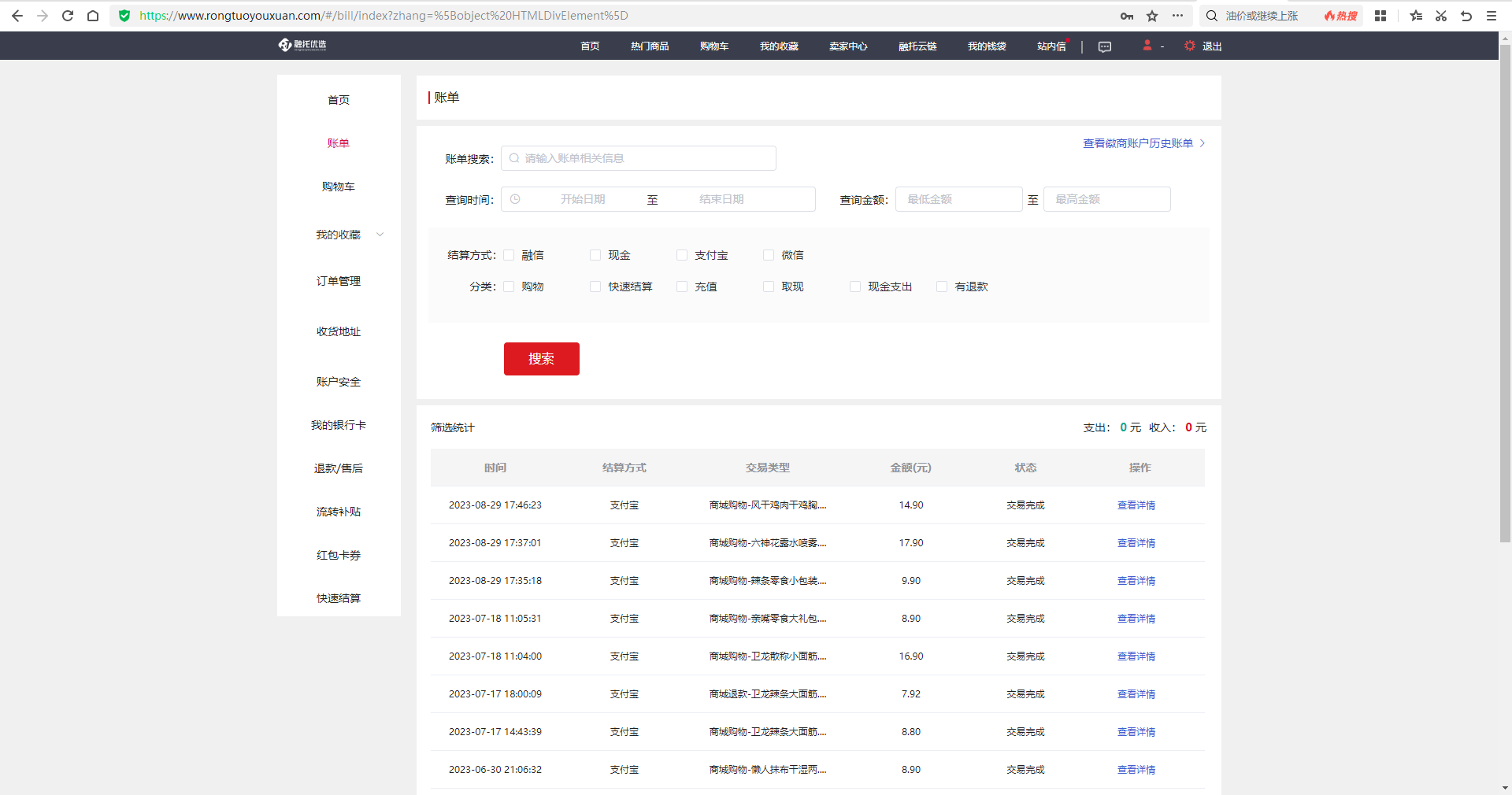1512x795 pixels.
Task: View details for the 17.90 transaction
Action: (1136, 543)
